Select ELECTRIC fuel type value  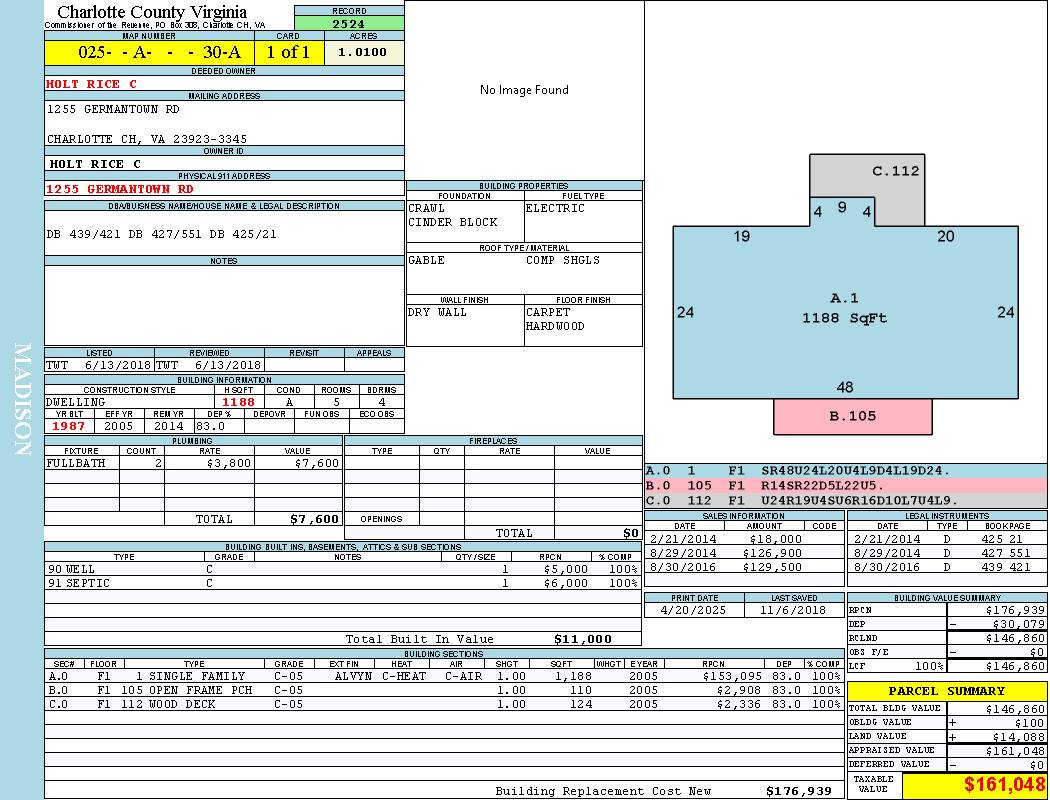coord(555,208)
